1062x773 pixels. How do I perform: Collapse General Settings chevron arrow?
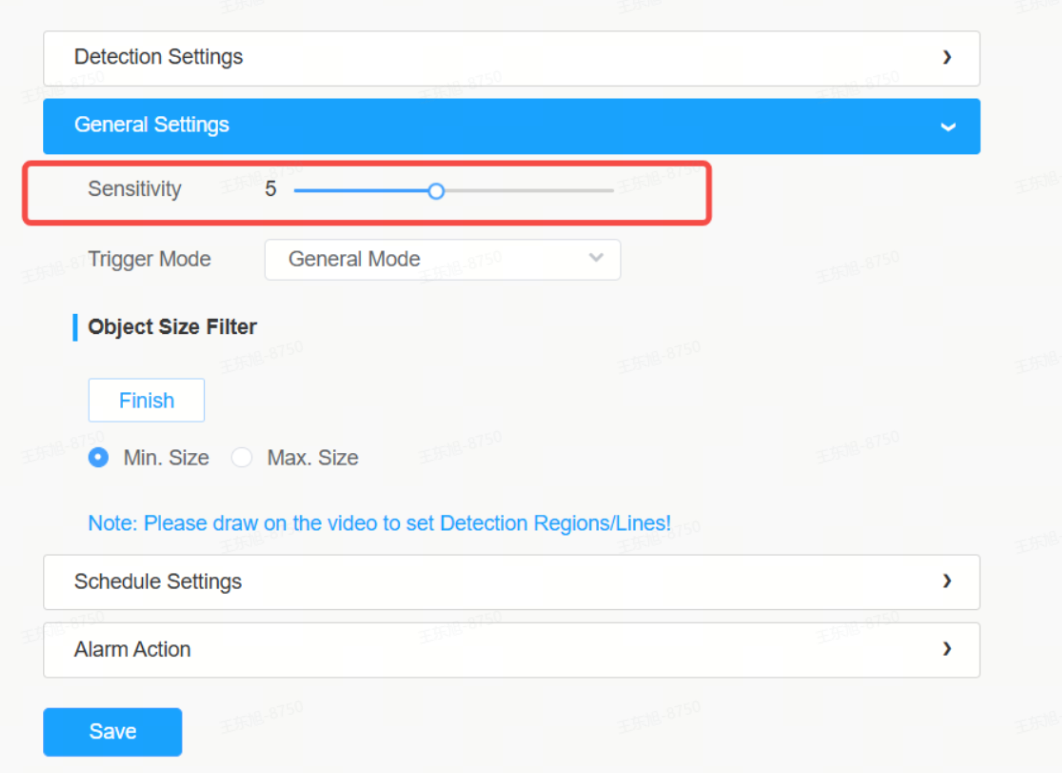948,127
